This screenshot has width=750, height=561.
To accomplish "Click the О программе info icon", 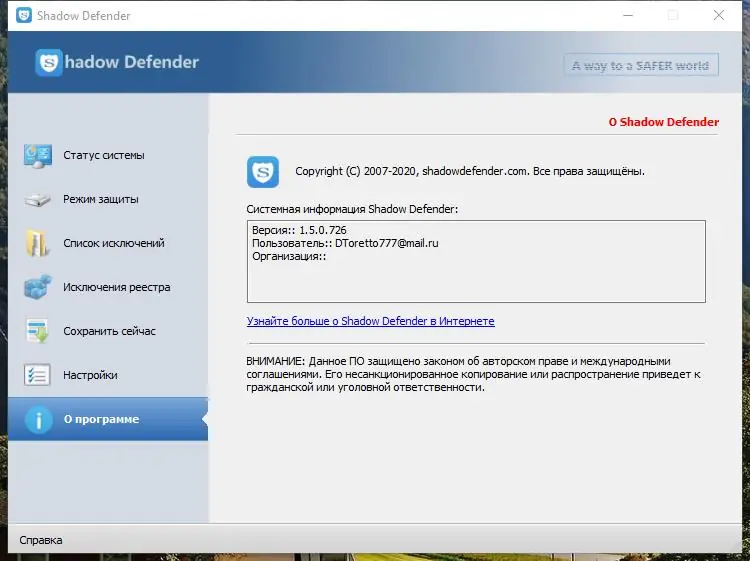I will tap(38, 419).
